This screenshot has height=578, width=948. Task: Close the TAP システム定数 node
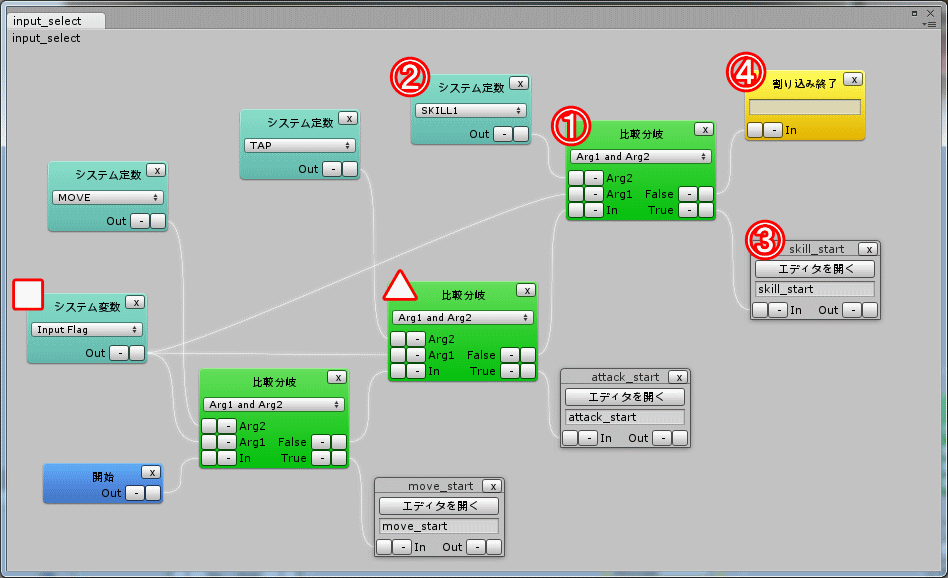349,119
